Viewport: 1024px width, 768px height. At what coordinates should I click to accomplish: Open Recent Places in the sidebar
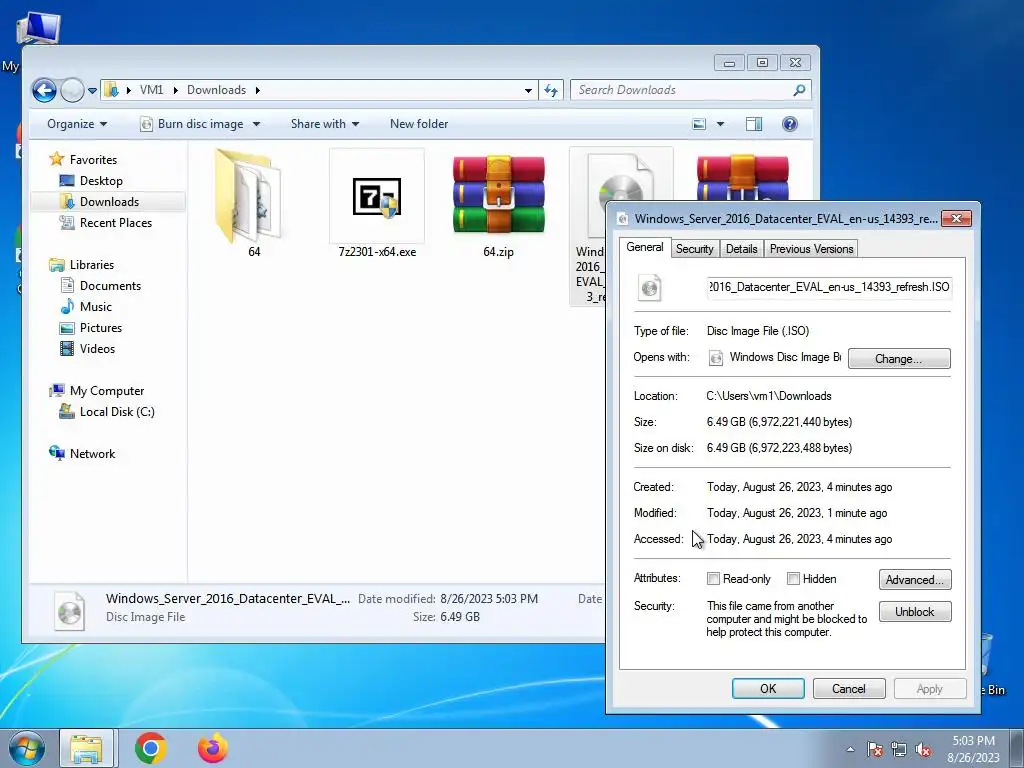[106, 223]
